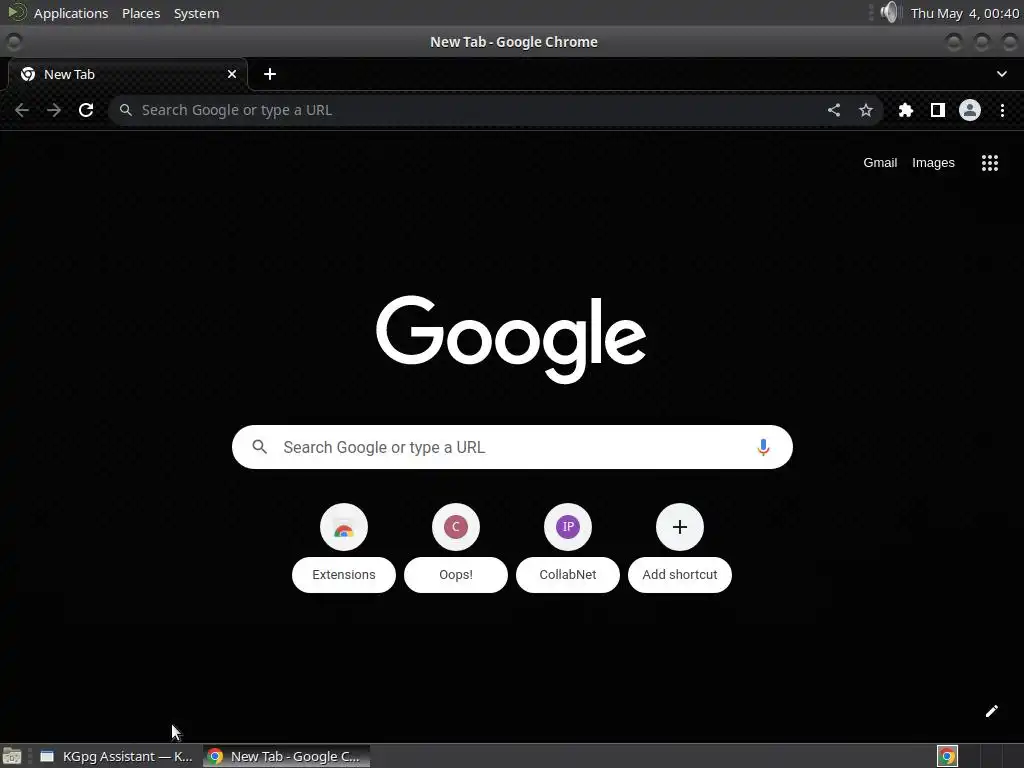The height and width of the screenshot is (768, 1024).
Task: Open Chrome's three-dot menu
Action: coord(1002,110)
